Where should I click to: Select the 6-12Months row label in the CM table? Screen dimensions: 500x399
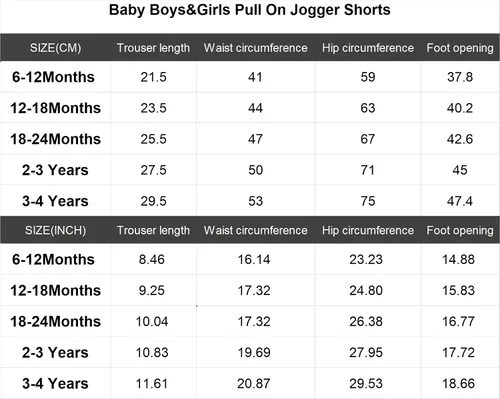53,77
